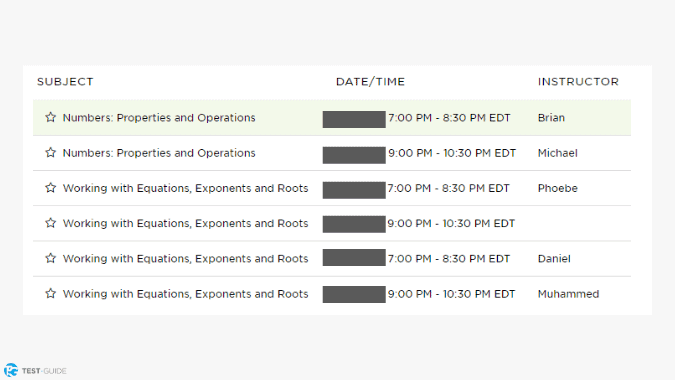
Task: Open Numbers: Properties and Operations with Michael
Action: pyautogui.click(x=159, y=153)
